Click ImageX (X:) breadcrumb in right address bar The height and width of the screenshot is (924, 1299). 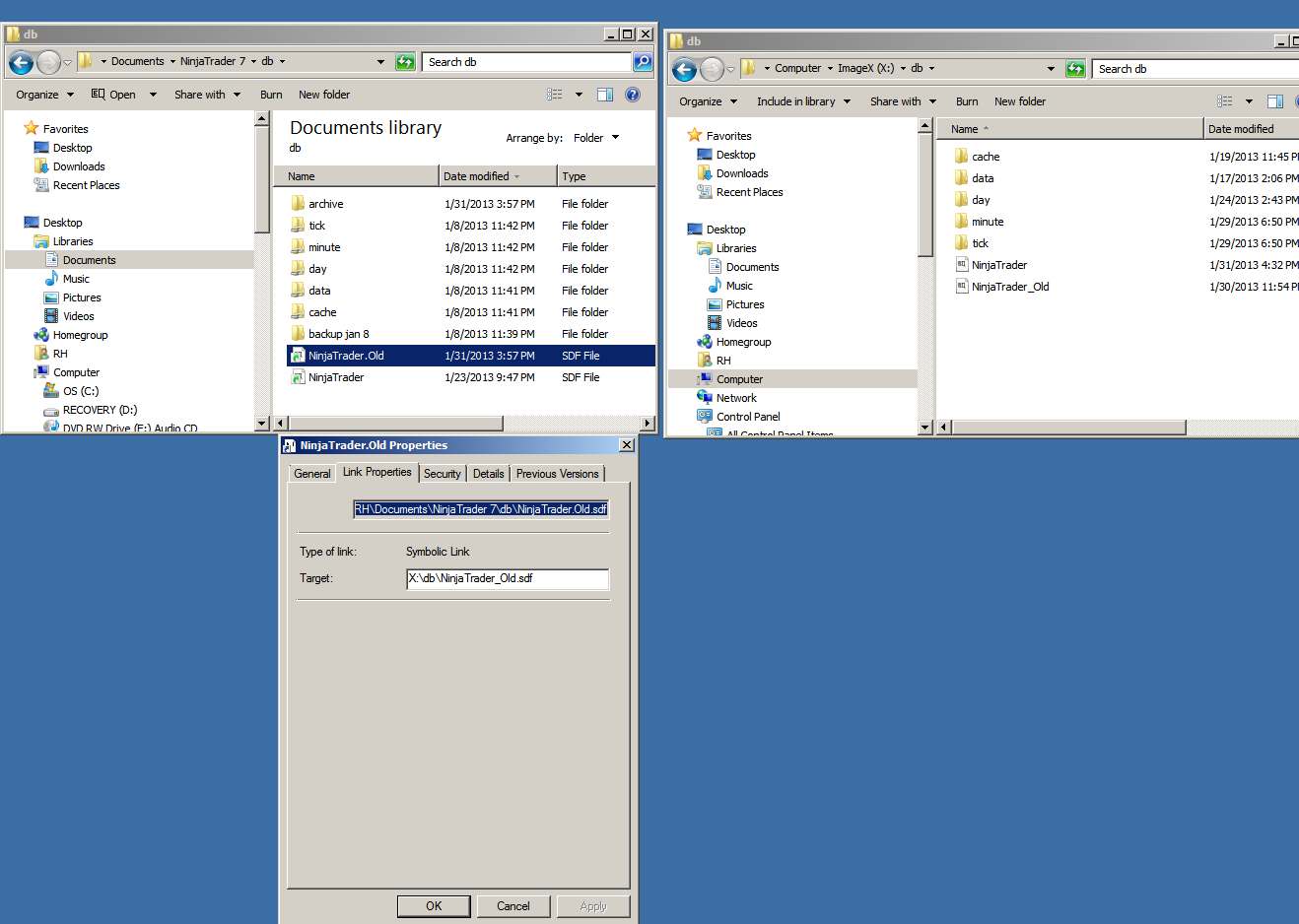tap(865, 68)
